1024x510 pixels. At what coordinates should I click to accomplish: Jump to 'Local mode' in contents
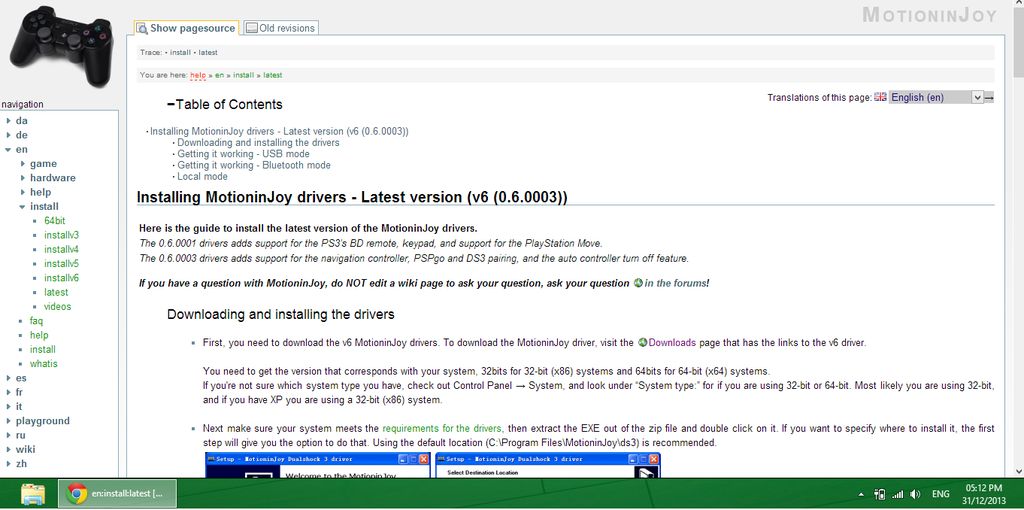coord(202,176)
